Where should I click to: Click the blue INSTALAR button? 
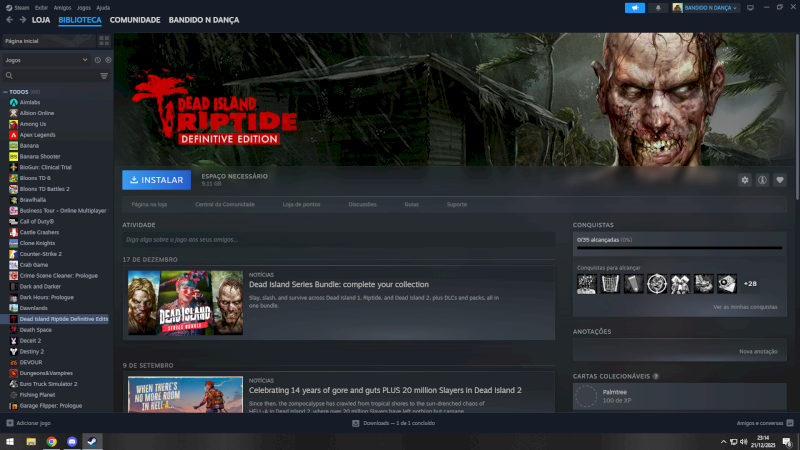pos(156,180)
